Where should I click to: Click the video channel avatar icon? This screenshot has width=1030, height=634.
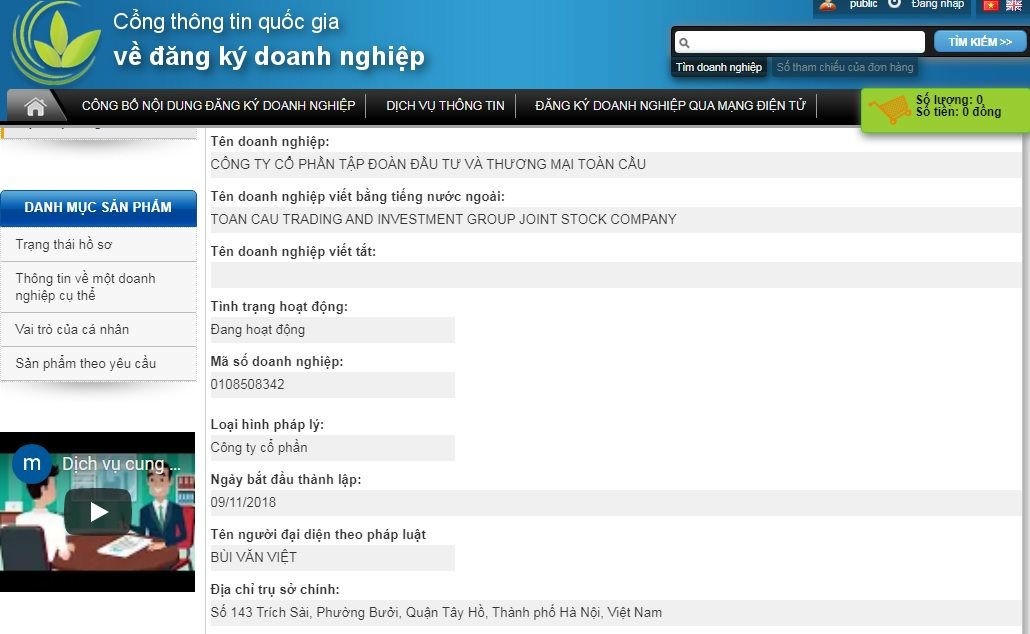[30, 464]
